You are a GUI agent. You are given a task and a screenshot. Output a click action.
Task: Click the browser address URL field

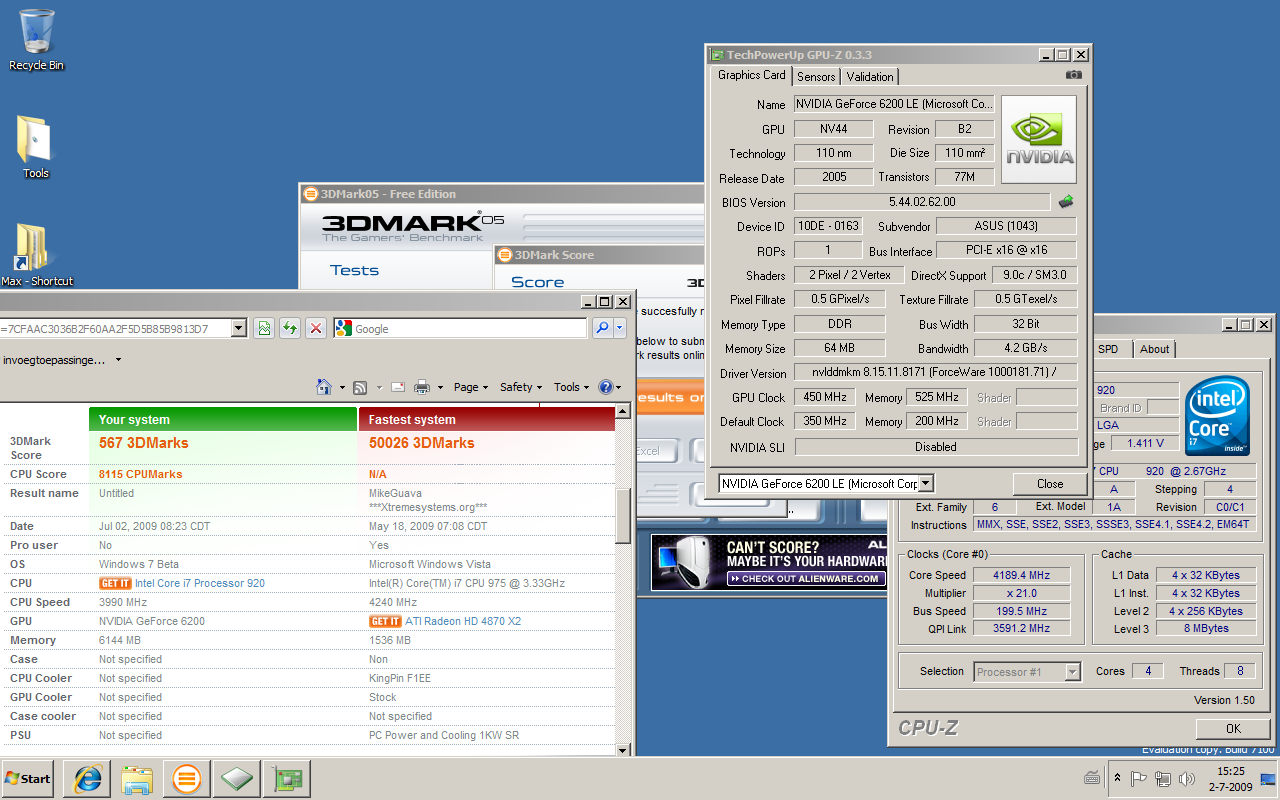(115, 328)
